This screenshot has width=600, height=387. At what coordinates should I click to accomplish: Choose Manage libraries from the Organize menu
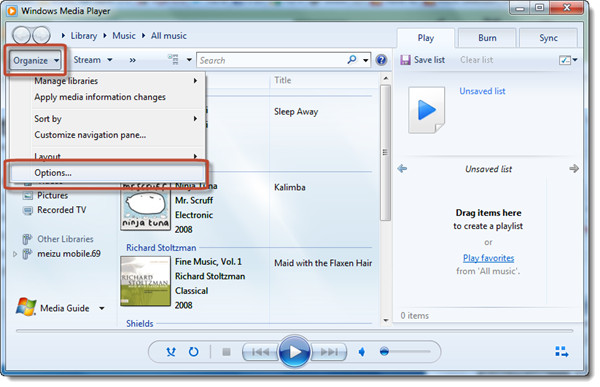click(108, 81)
